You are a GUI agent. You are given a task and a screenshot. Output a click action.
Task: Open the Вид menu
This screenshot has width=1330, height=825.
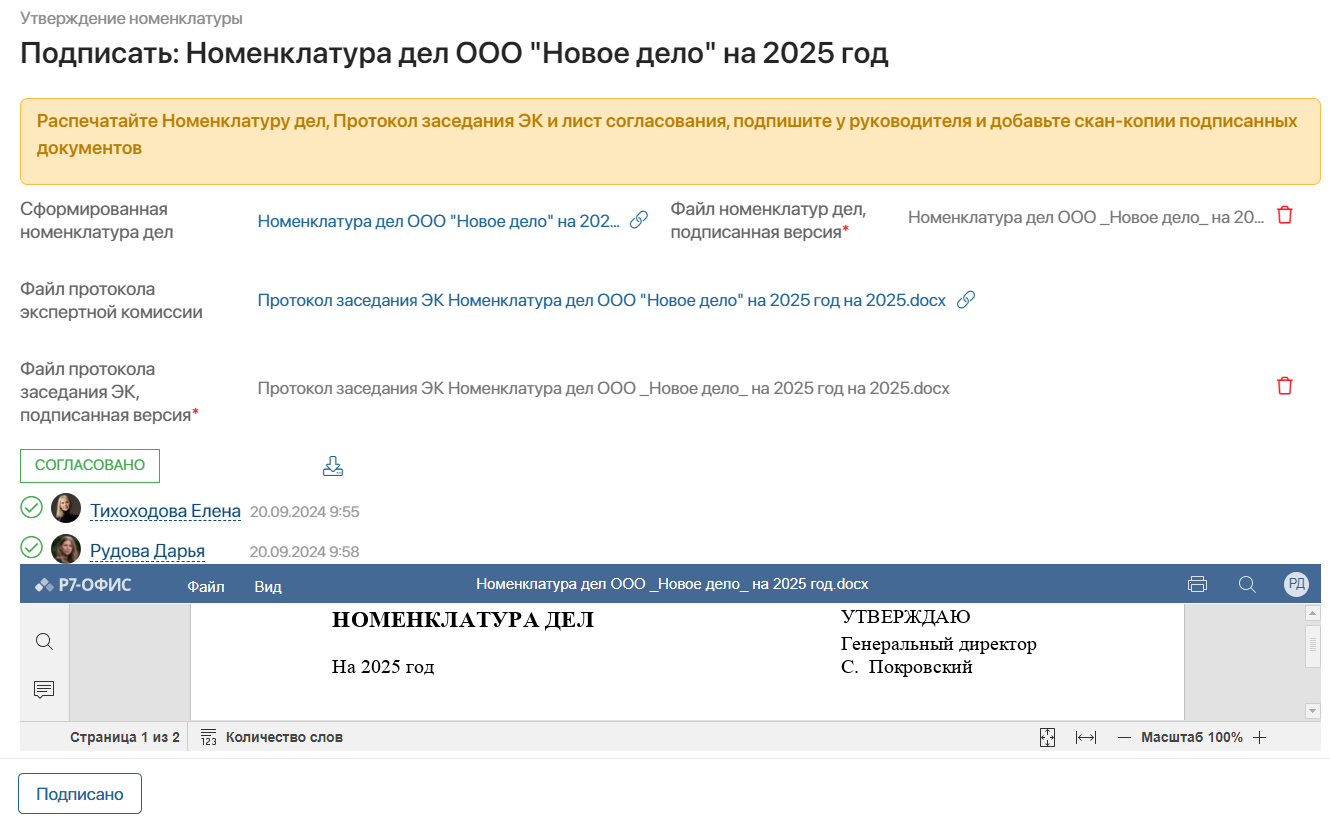point(268,587)
